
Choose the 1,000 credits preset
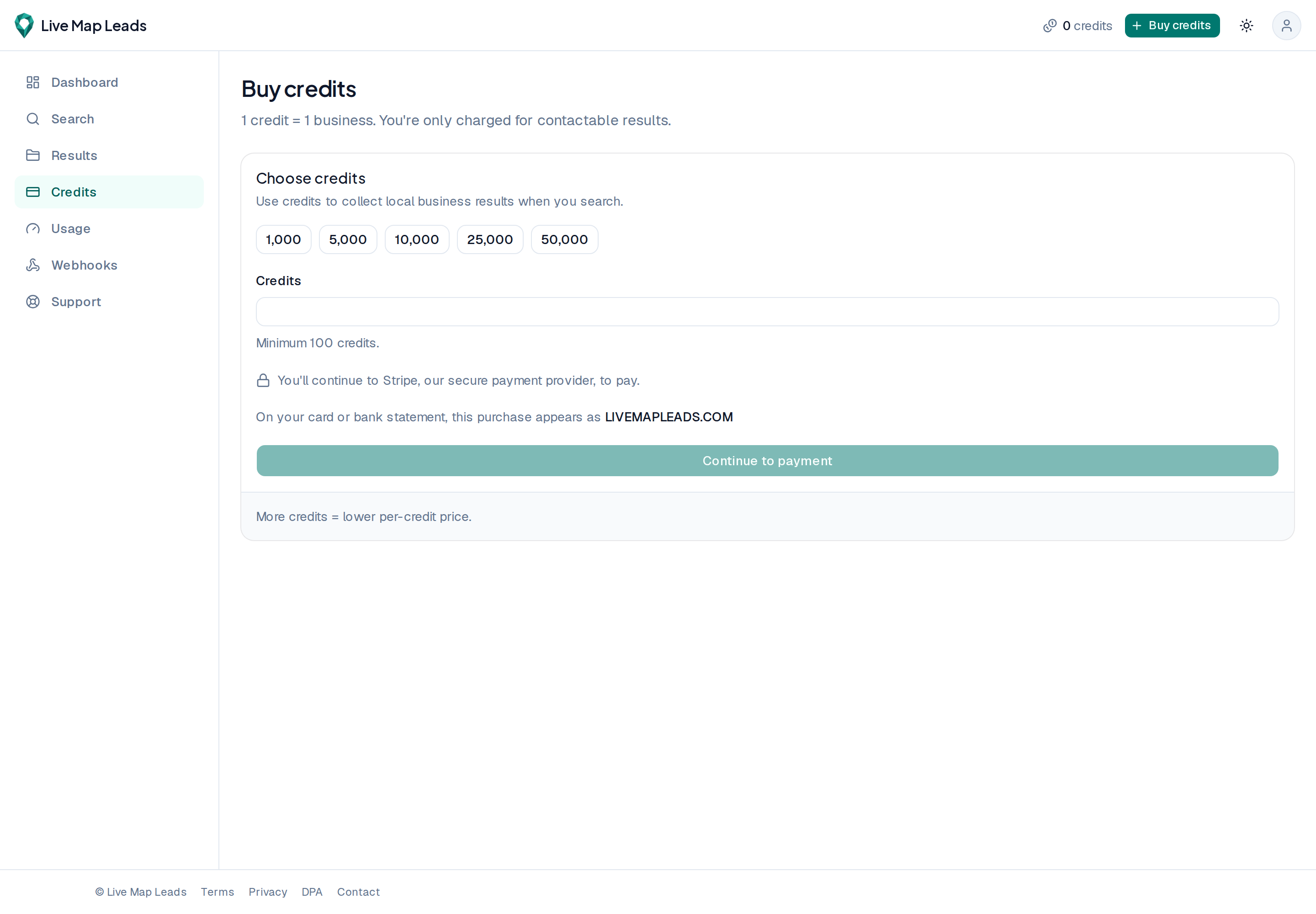click(283, 239)
